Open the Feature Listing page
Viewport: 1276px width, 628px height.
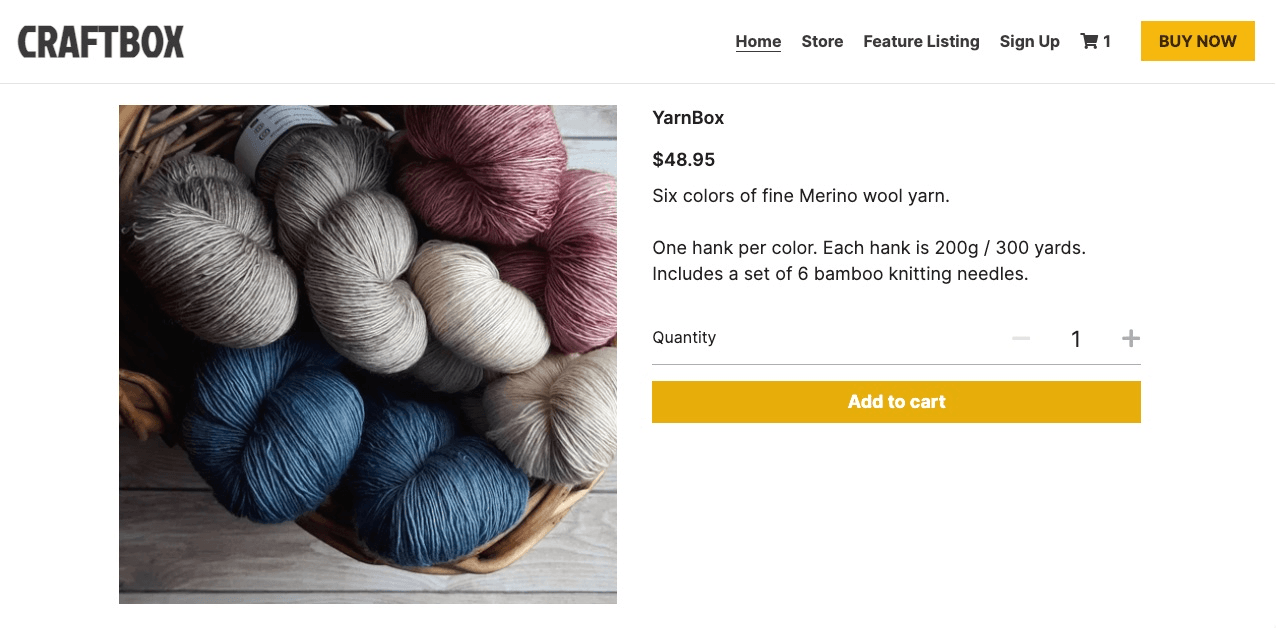pyautogui.click(x=921, y=41)
